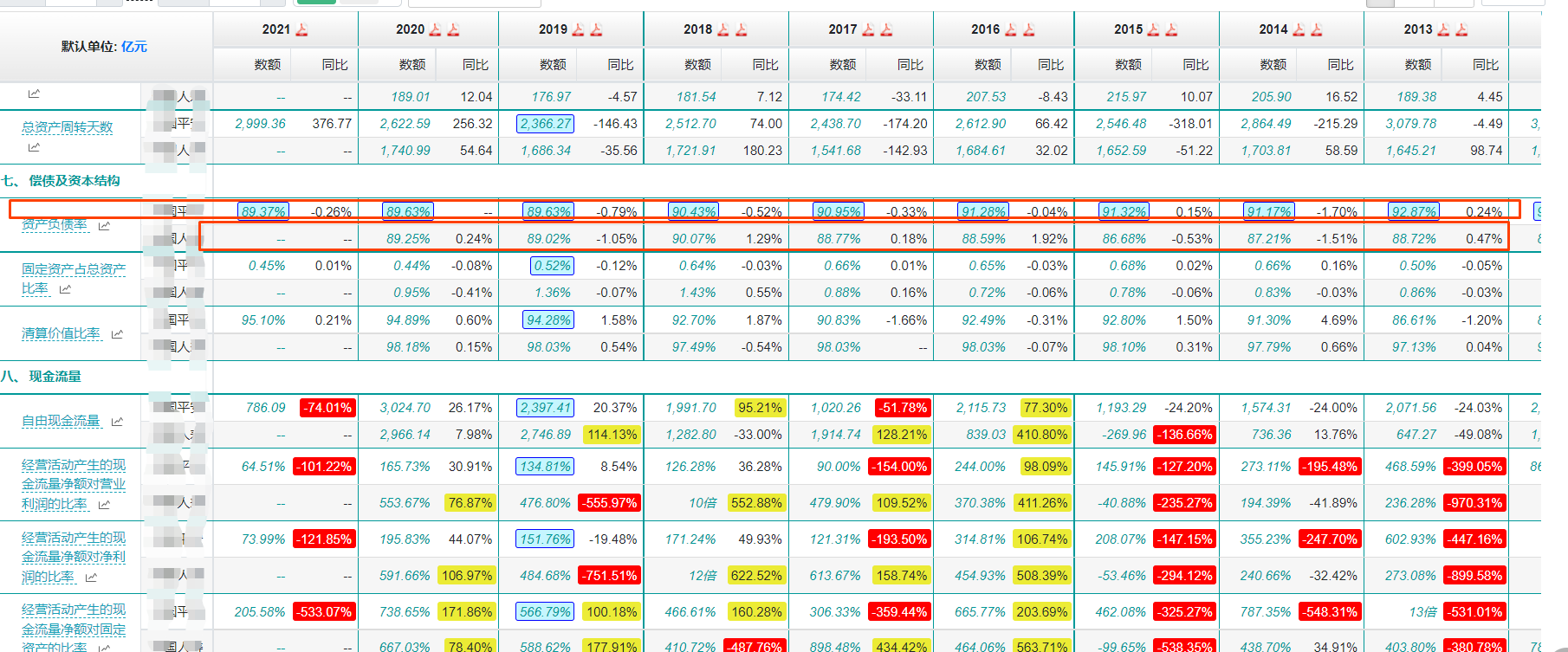Viewport: 1568px width, 652px height.
Task: Open the first PDF icon beside 2018
Action: (x=722, y=29)
